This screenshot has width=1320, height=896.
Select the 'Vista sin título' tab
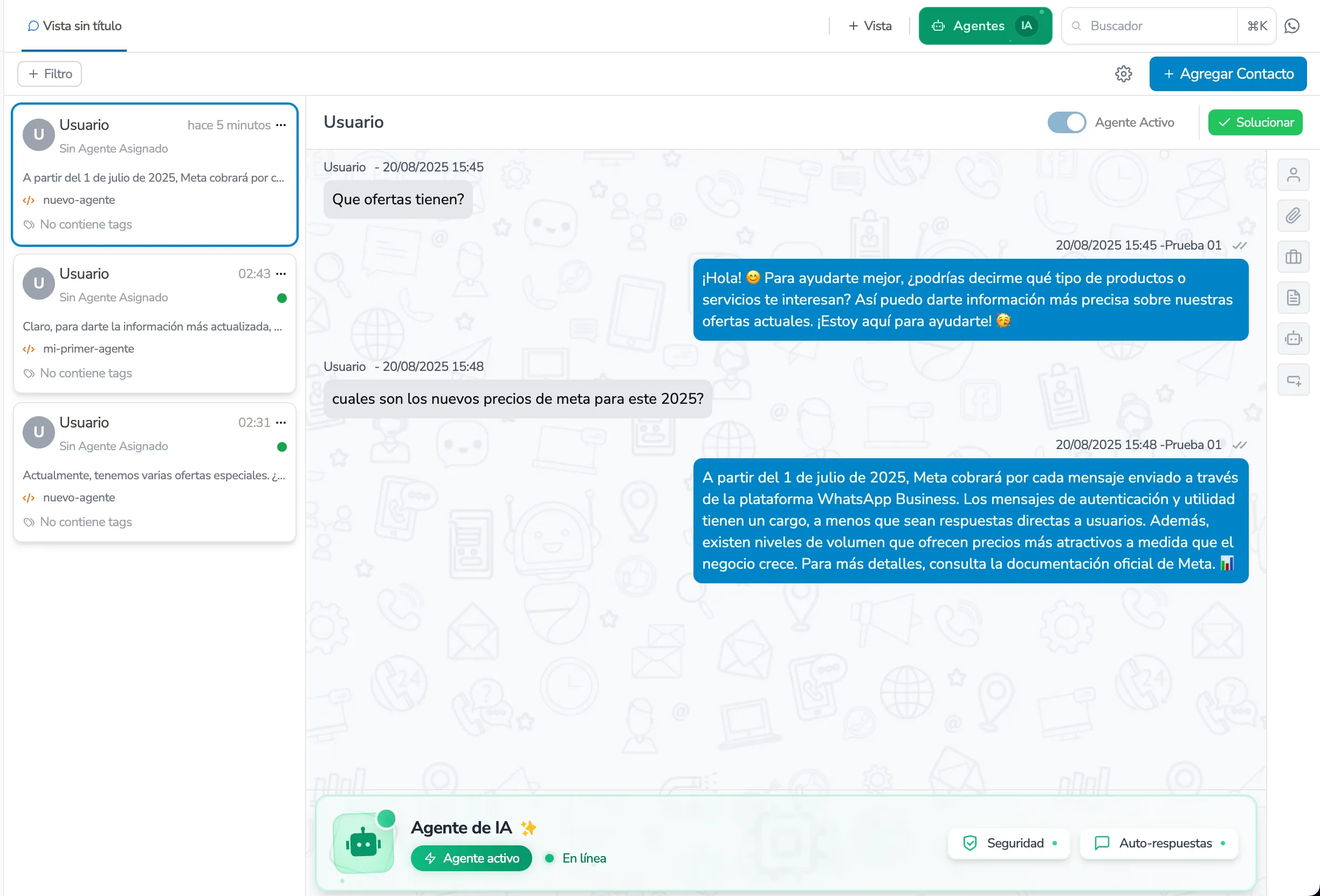coord(73,25)
